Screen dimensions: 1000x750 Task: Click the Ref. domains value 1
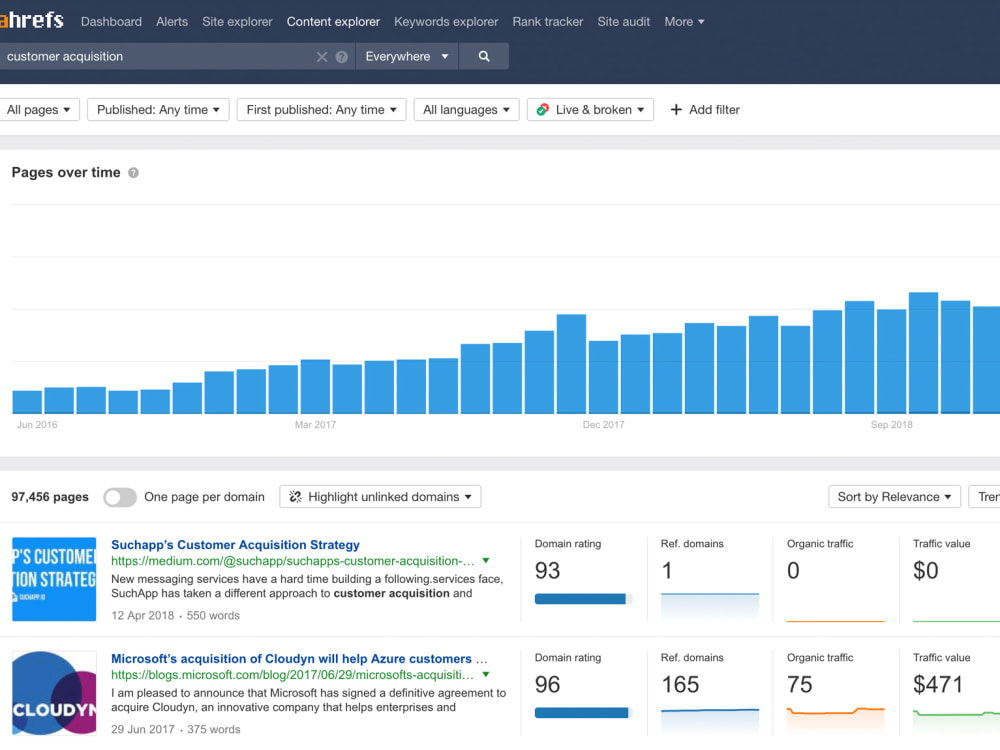tap(667, 570)
